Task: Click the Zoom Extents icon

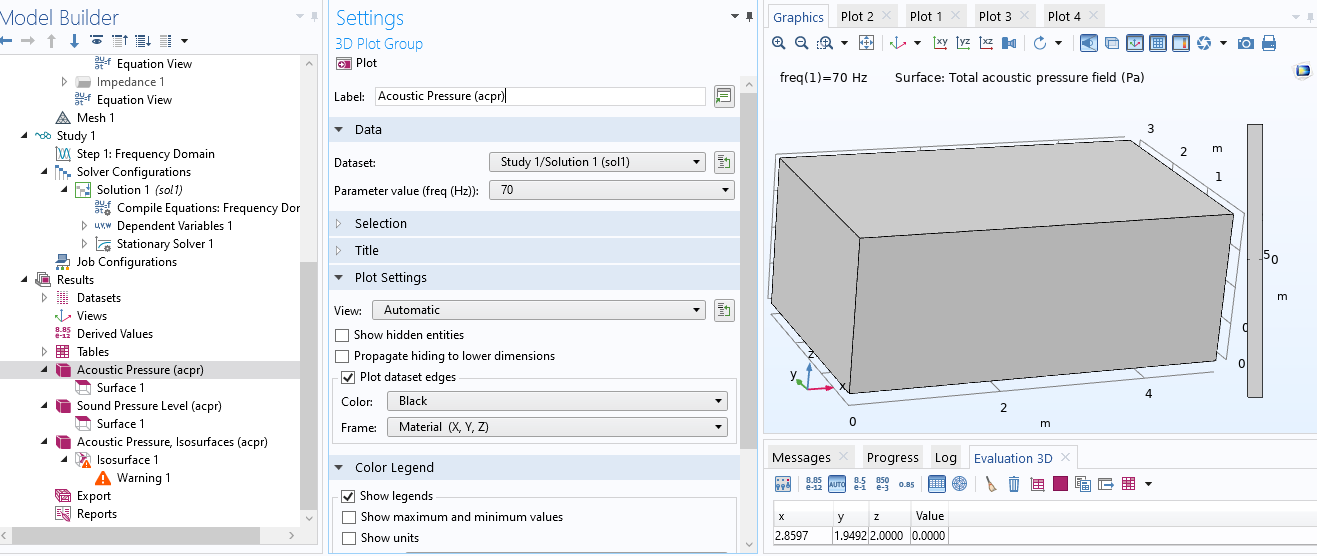Action: point(866,43)
